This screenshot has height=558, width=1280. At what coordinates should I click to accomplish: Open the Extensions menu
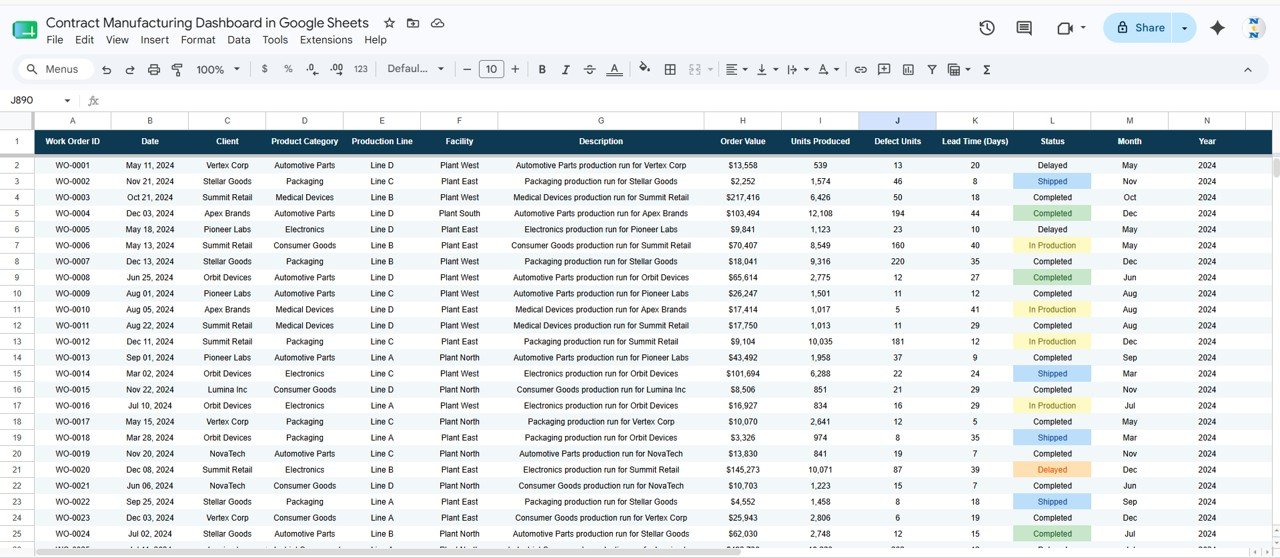pos(326,40)
